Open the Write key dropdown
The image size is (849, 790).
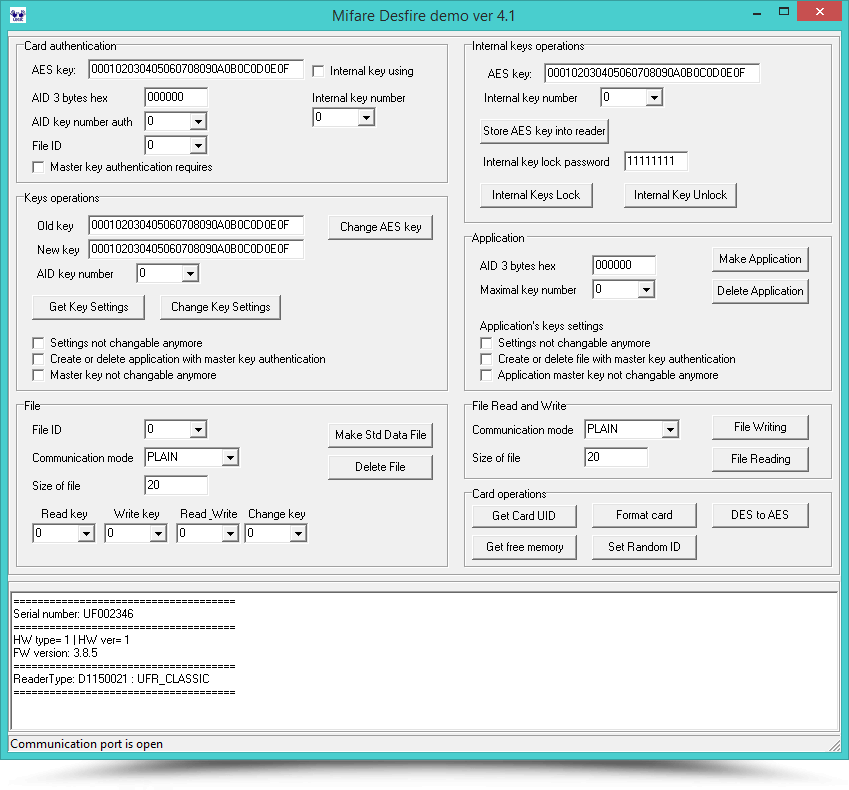(158, 534)
